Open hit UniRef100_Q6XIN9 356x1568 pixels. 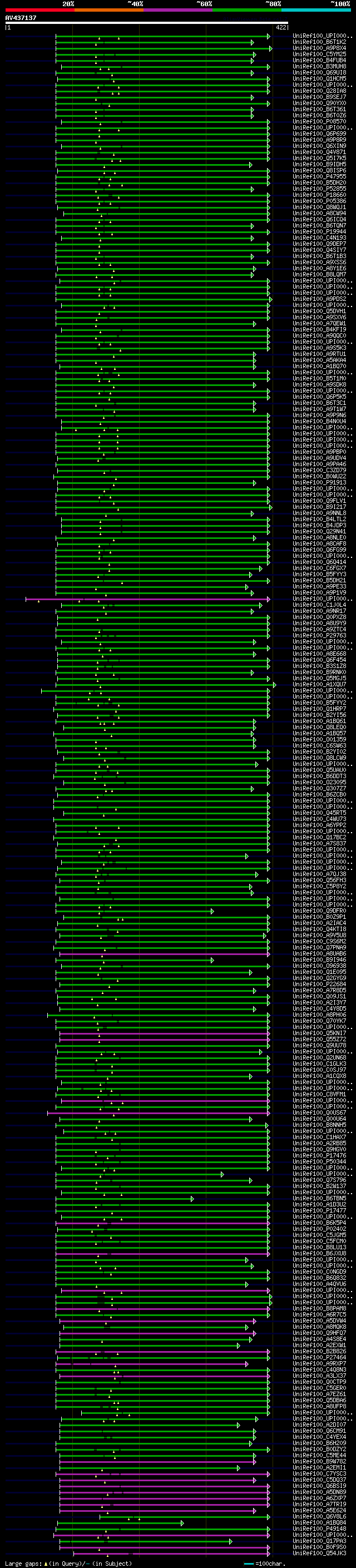pyautogui.click(x=319, y=146)
